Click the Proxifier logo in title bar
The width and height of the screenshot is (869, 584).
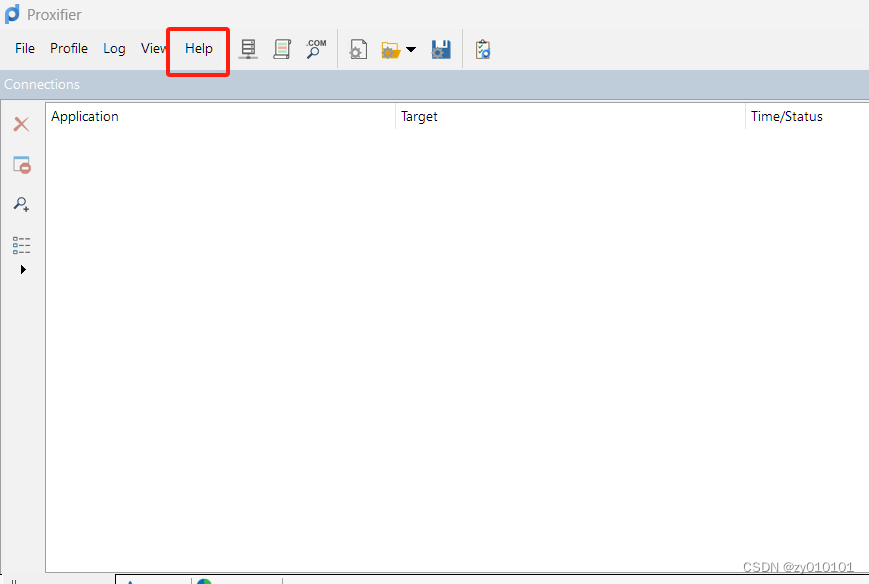[x=12, y=14]
